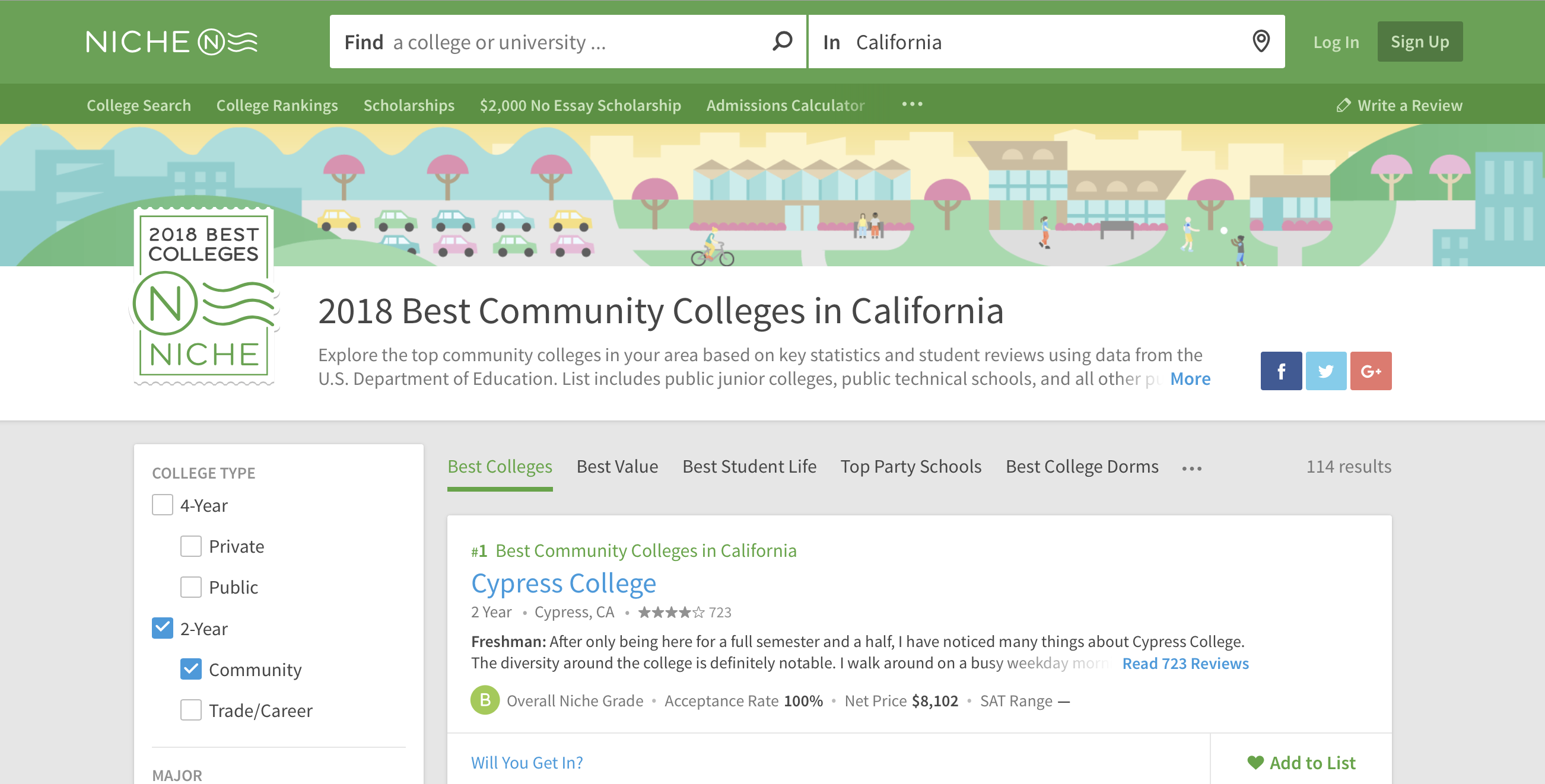
Task: Open the Best College Dorms tab
Action: click(x=1082, y=466)
